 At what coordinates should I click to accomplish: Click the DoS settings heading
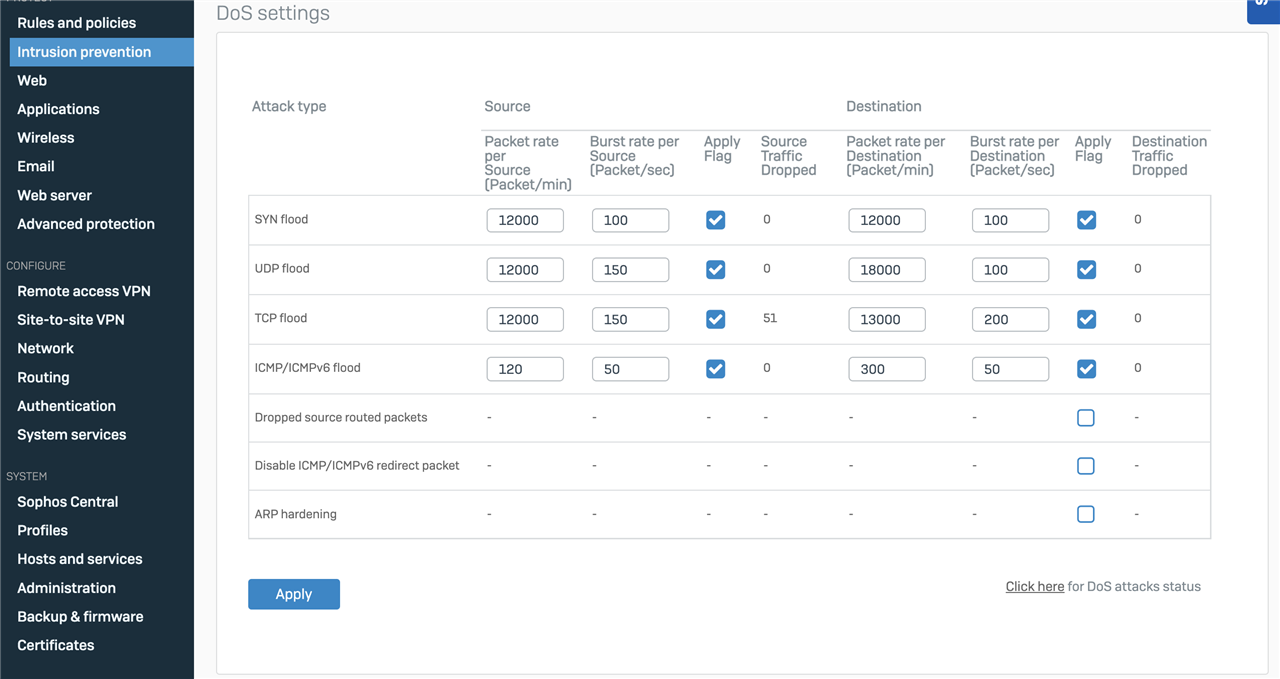(x=273, y=13)
